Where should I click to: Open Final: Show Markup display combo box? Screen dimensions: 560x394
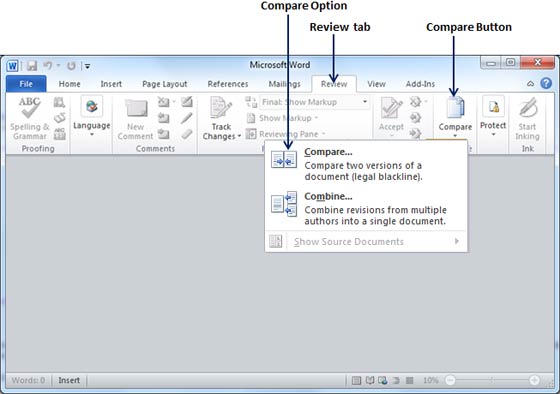tap(314, 102)
